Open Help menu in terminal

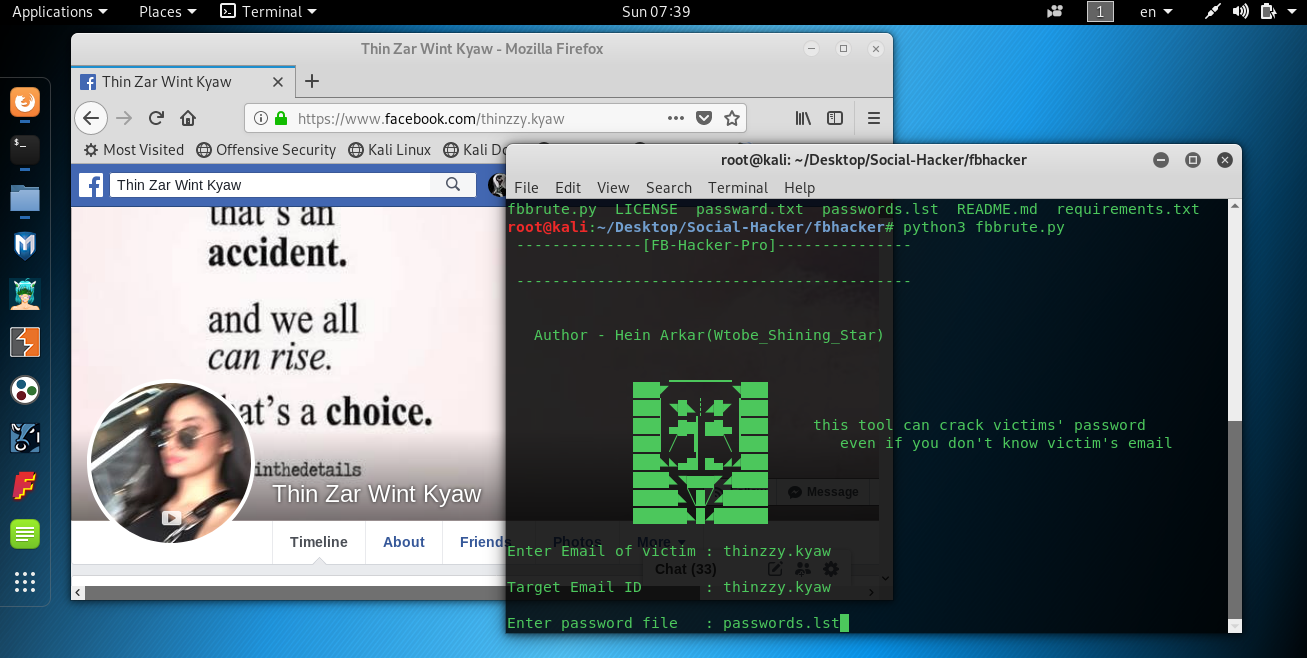pos(799,188)
